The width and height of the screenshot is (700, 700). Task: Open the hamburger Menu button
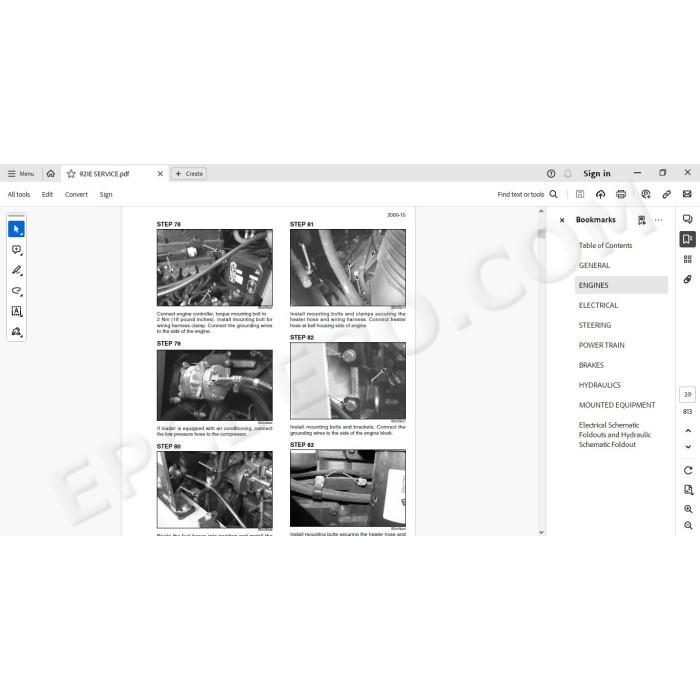pos(21,174)
